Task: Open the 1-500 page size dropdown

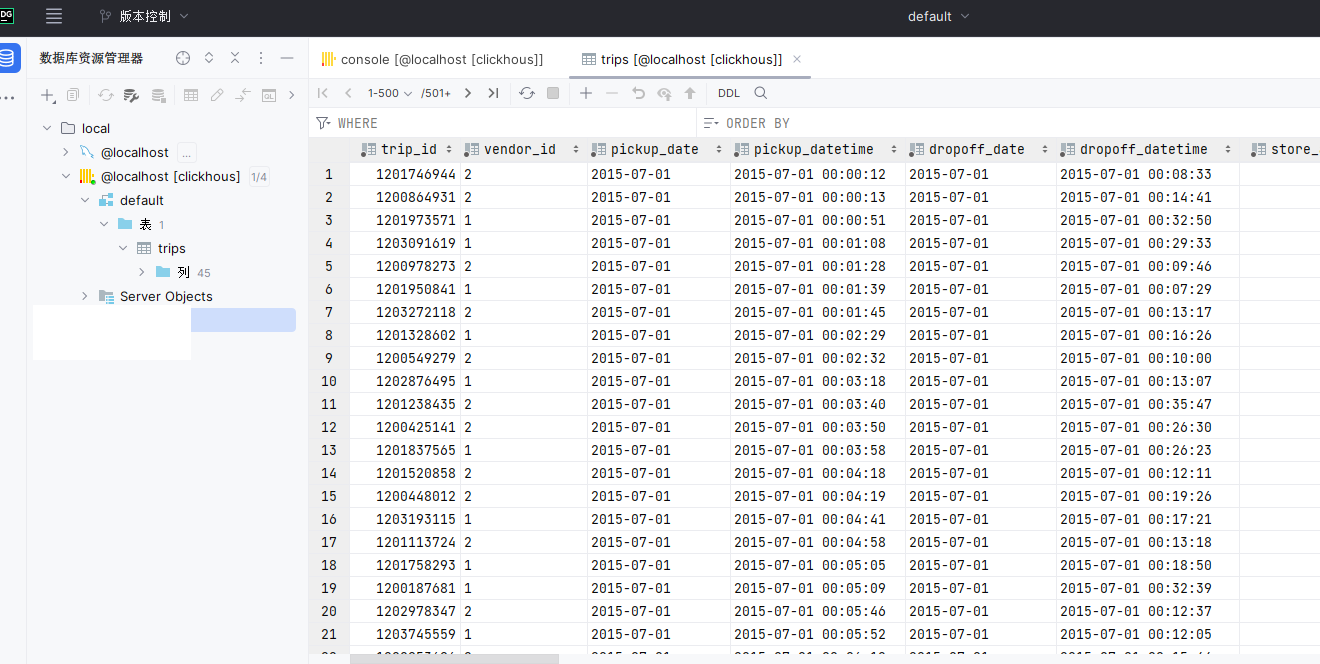Action: click(390, 93)
